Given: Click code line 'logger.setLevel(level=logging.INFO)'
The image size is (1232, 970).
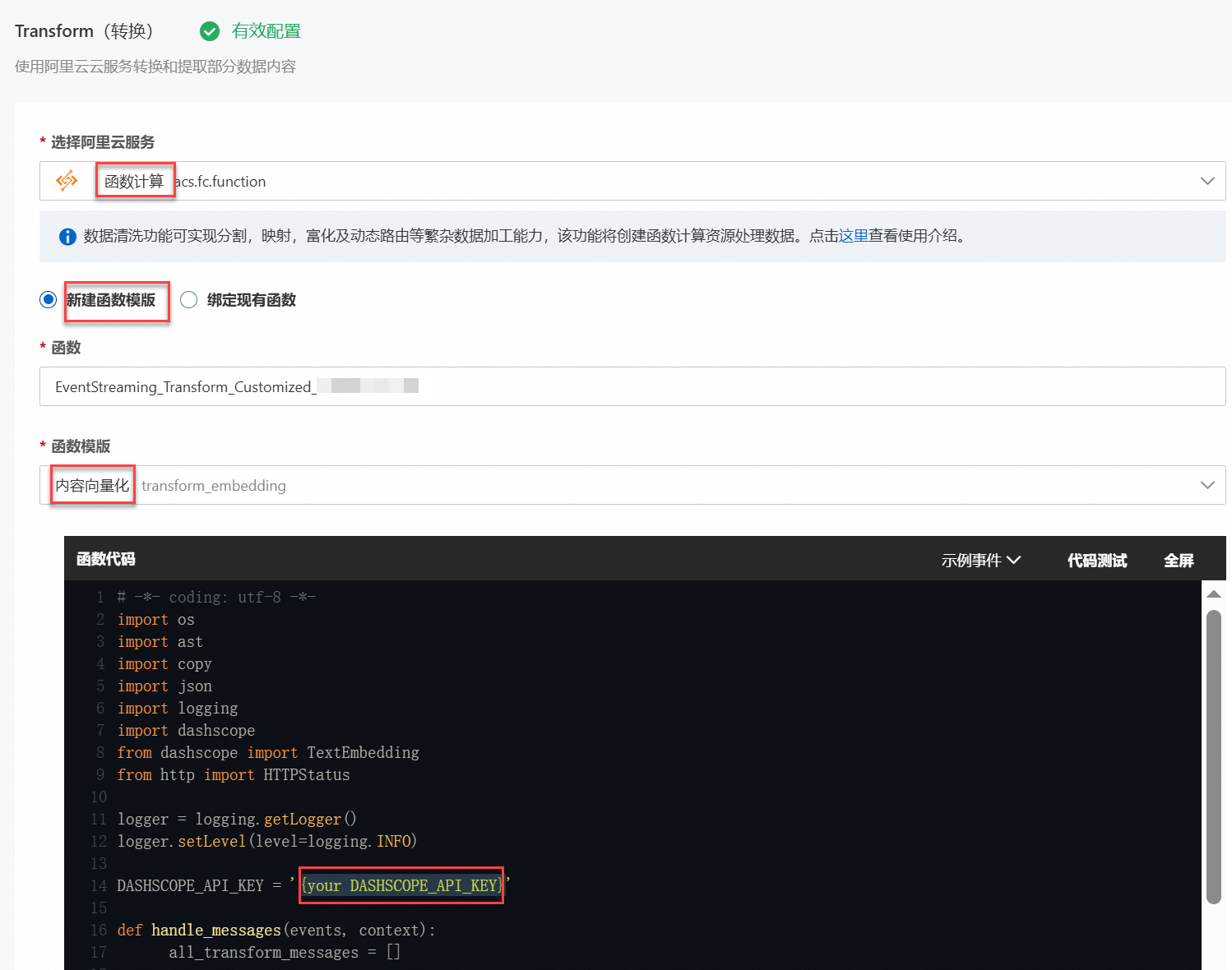Looking at the screenshot, I should pos(267,841).
